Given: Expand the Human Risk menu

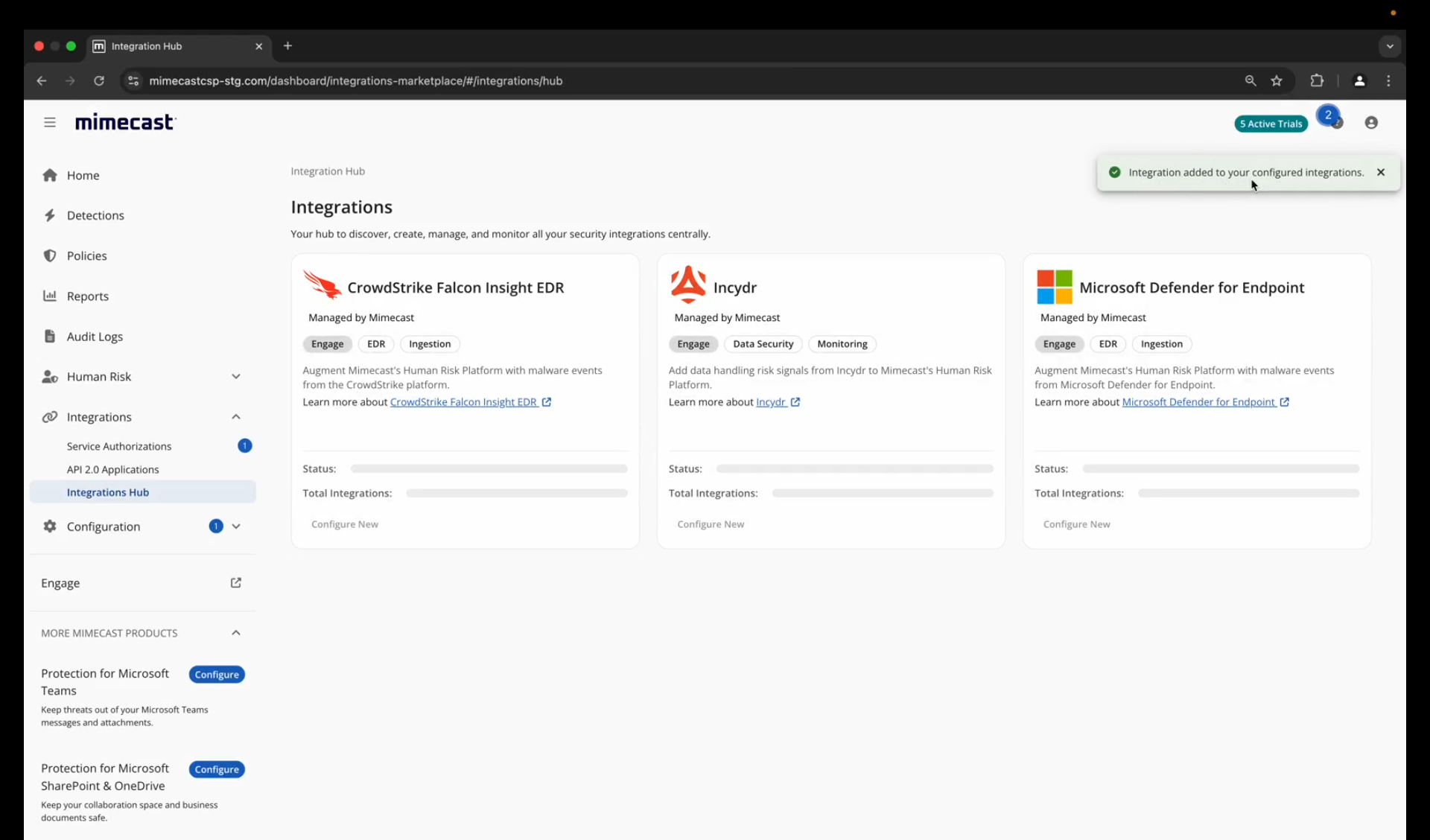Looking at the screenshot, I should 235,376.
